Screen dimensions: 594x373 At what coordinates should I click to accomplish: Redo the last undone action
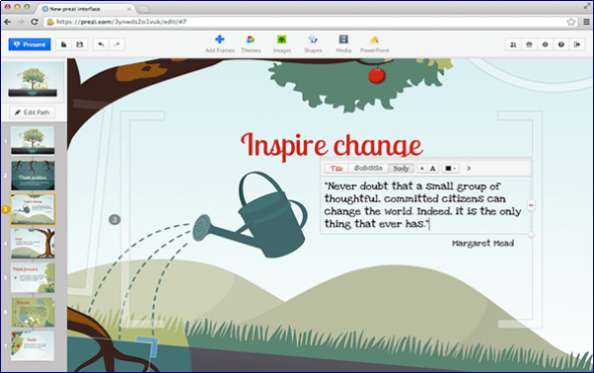click(x=117, y=44)
